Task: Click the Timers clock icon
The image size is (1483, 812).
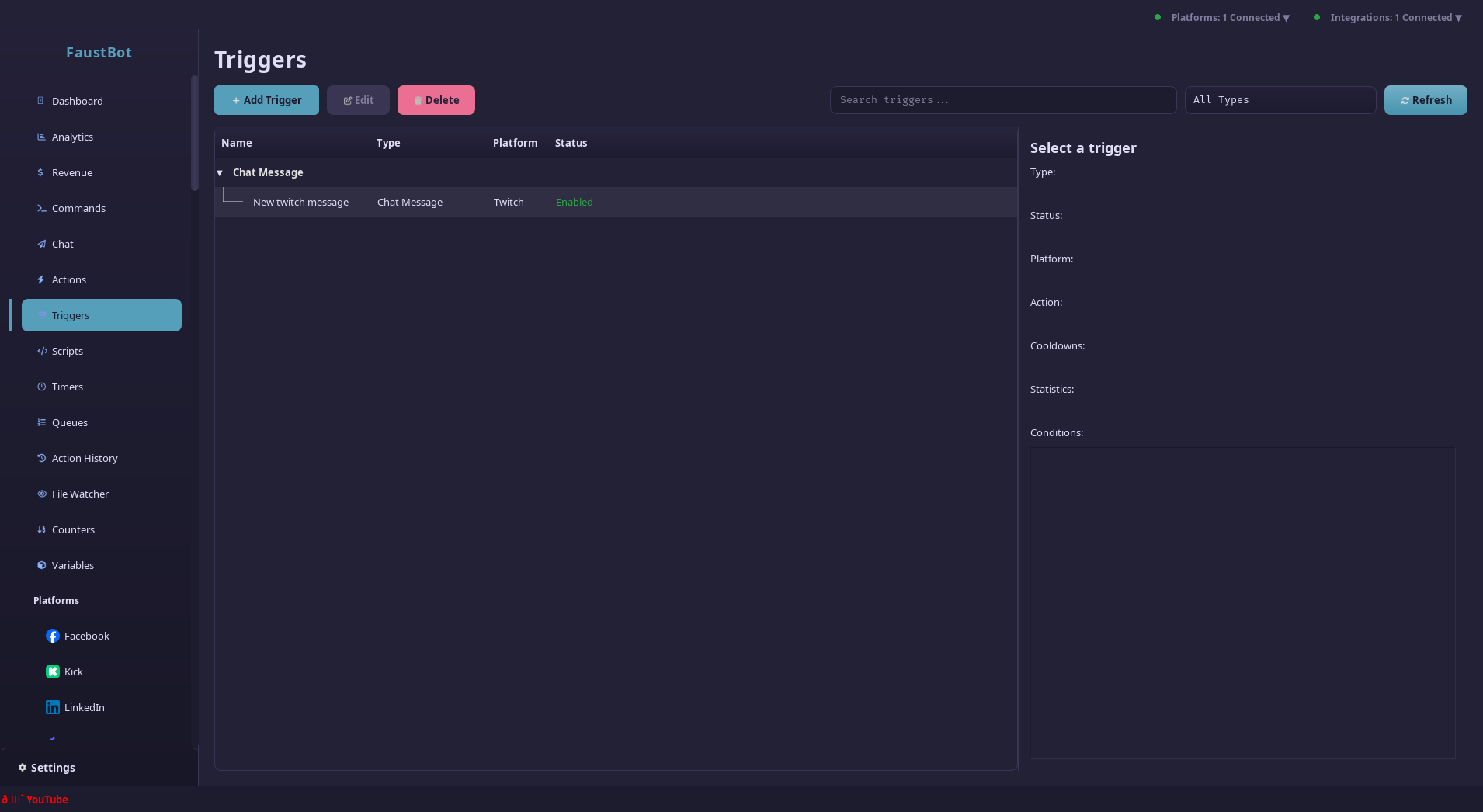Action: tap(41, 387)
